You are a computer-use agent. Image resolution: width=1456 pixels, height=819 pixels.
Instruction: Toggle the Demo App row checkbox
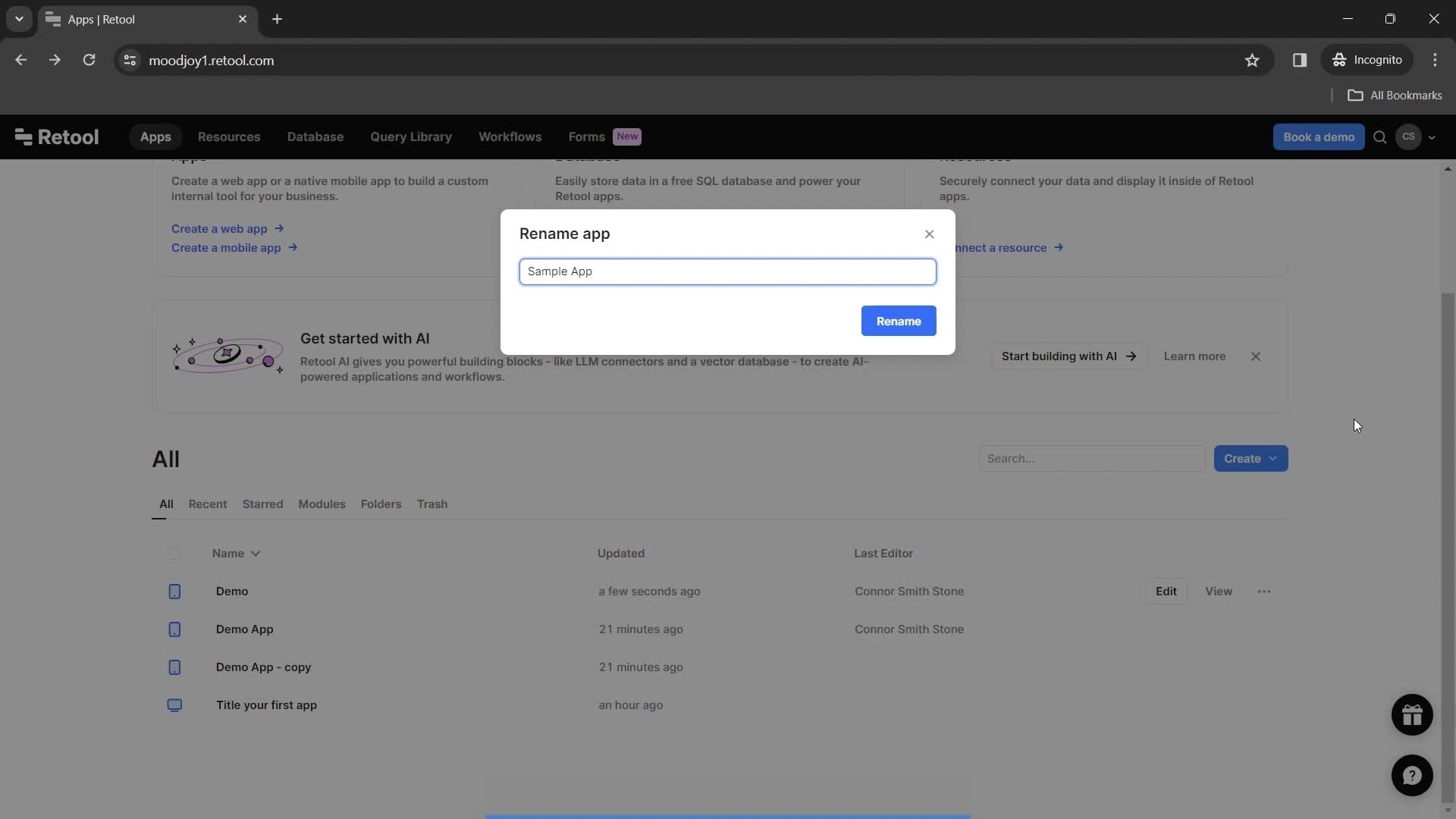pyautogui.click(x=174, y=629)
